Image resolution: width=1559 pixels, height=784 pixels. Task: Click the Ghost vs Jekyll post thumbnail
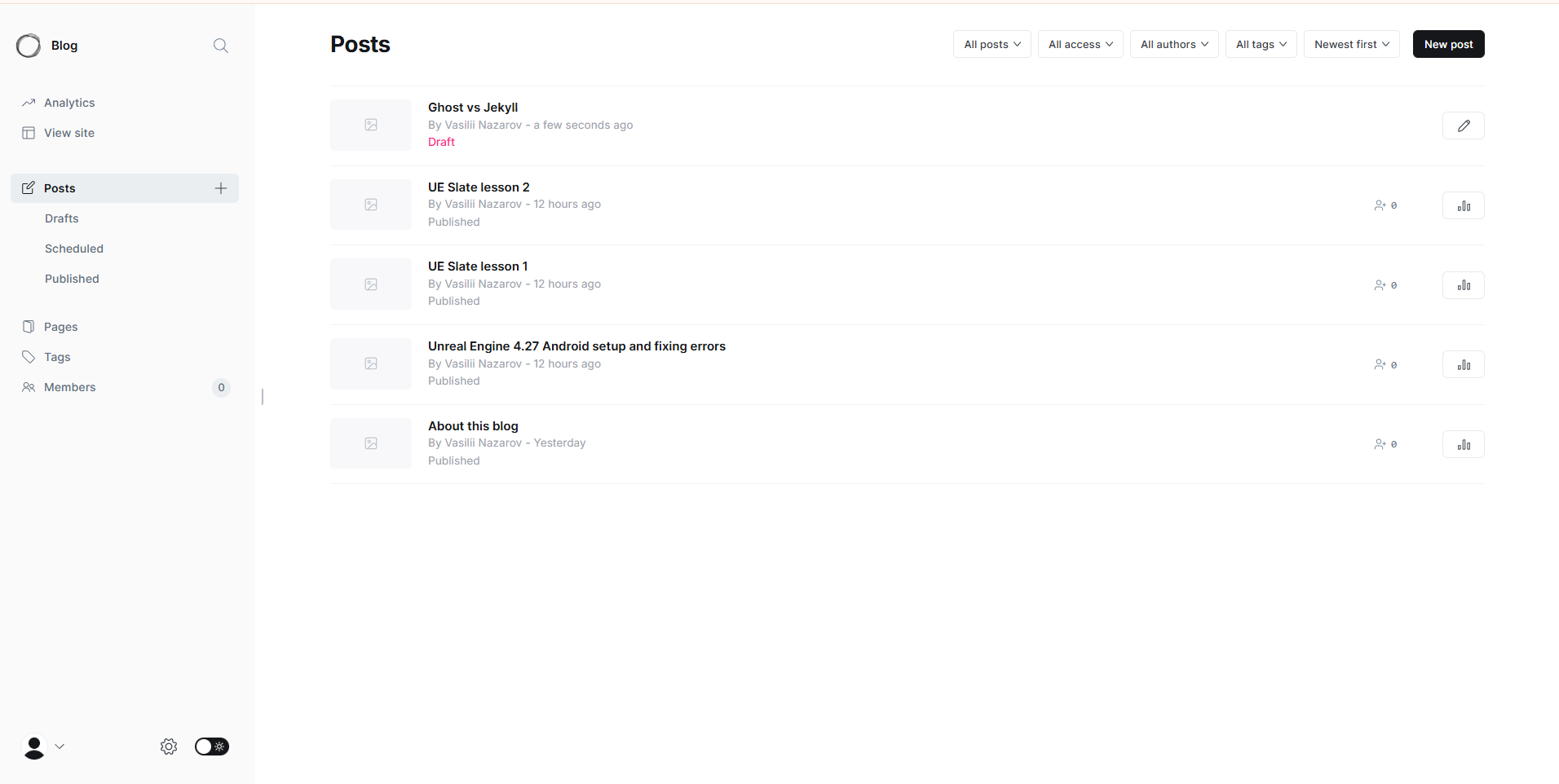coord(371,125)
